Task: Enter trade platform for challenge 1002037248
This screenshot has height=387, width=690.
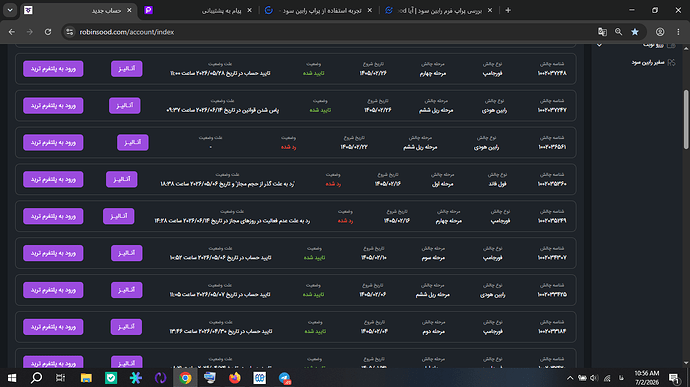Action: [x=53, y=69]
